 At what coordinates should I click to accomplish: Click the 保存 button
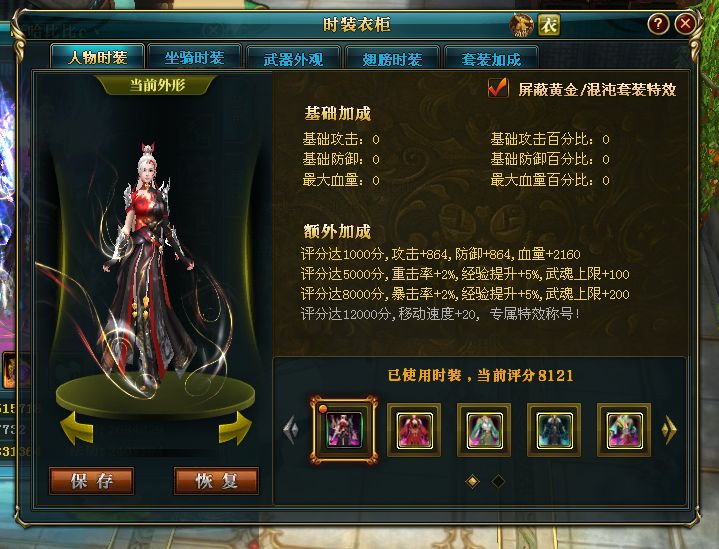pos(92,481)
